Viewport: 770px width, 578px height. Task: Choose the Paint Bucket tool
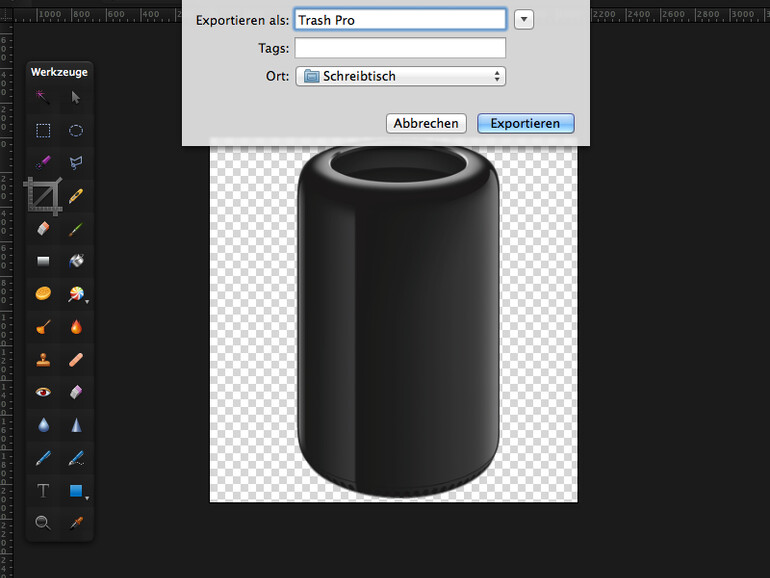76,261
